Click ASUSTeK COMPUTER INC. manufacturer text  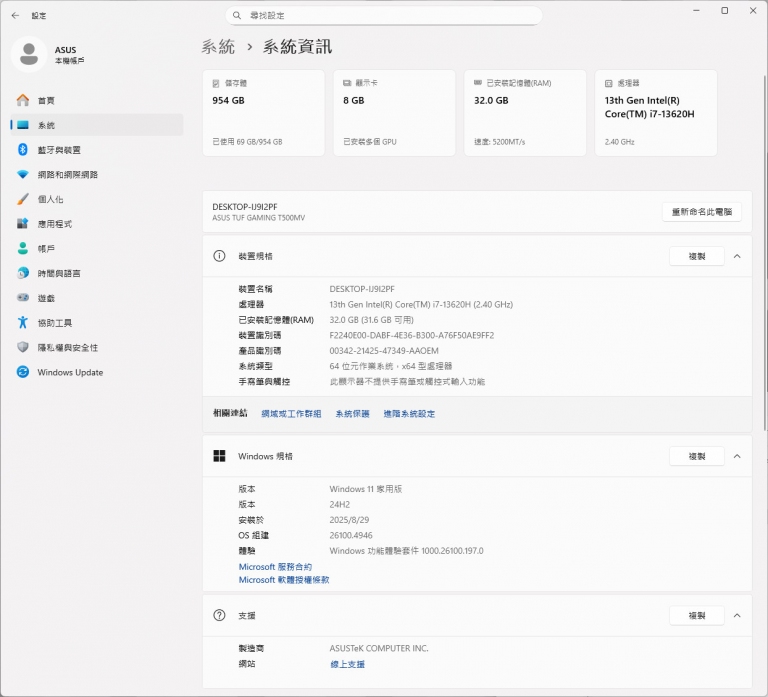click(x=379, y=649)
